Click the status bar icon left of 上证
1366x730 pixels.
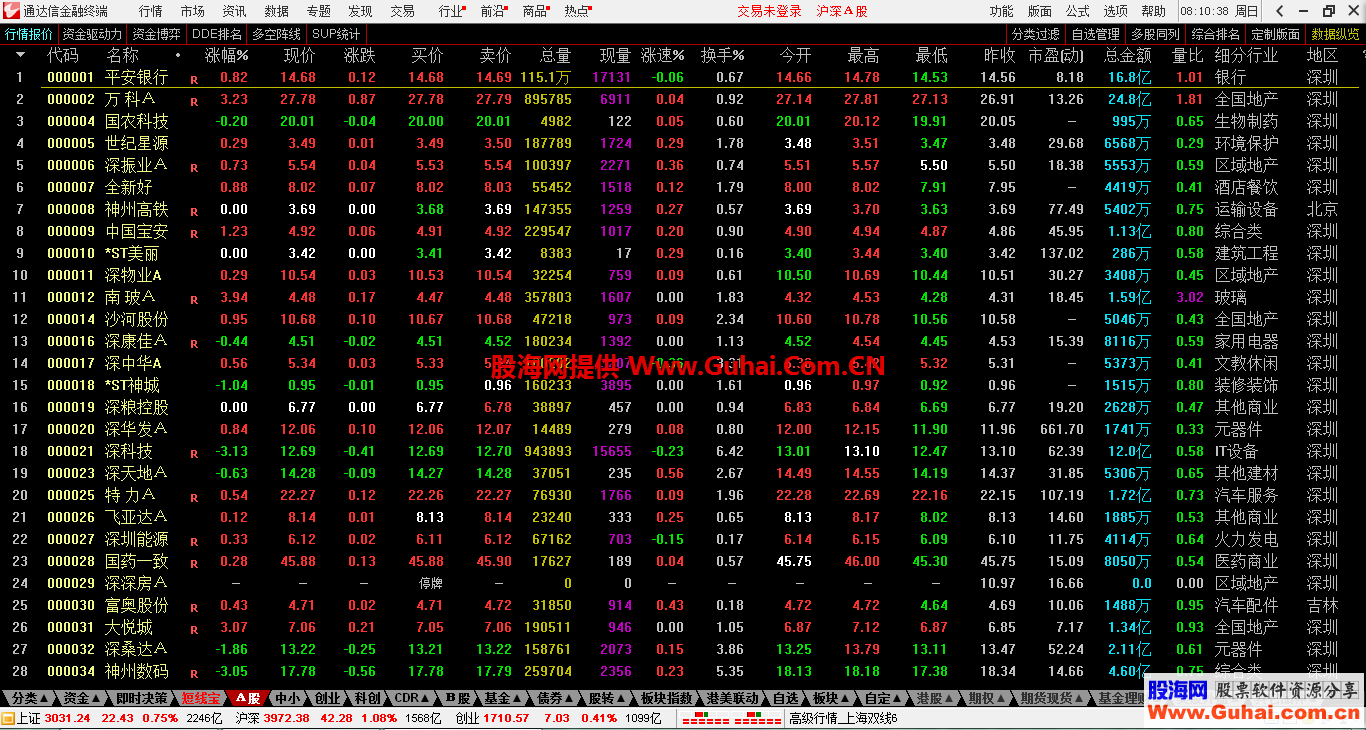8,718
